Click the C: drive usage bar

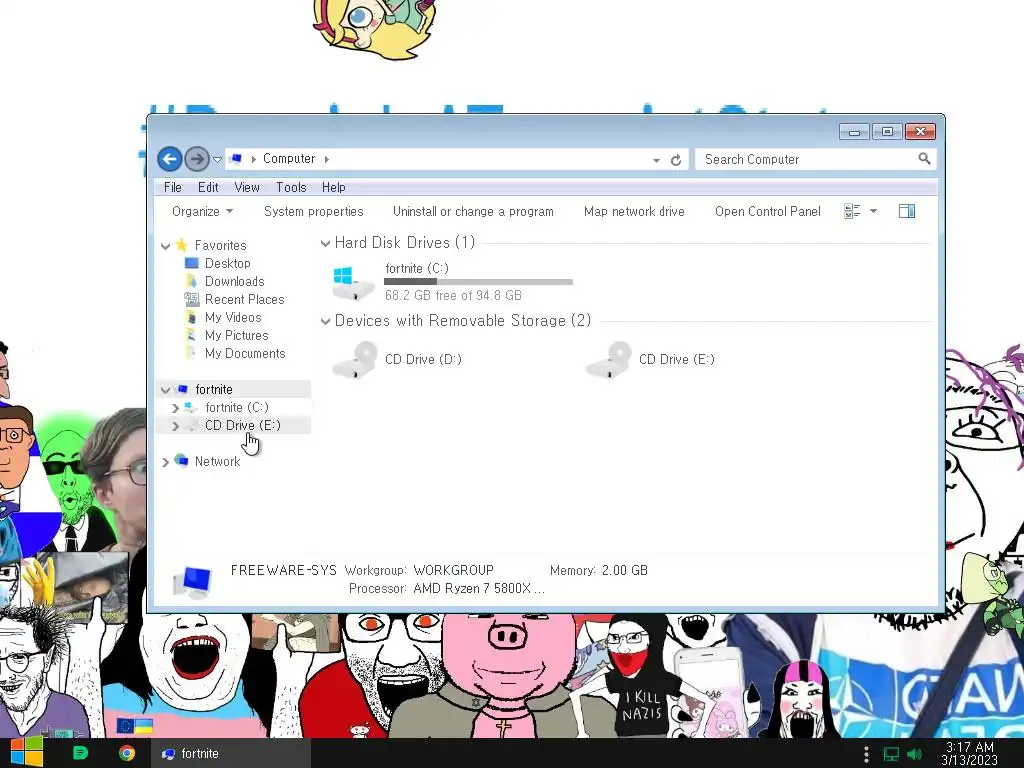[x=479, y=282]
